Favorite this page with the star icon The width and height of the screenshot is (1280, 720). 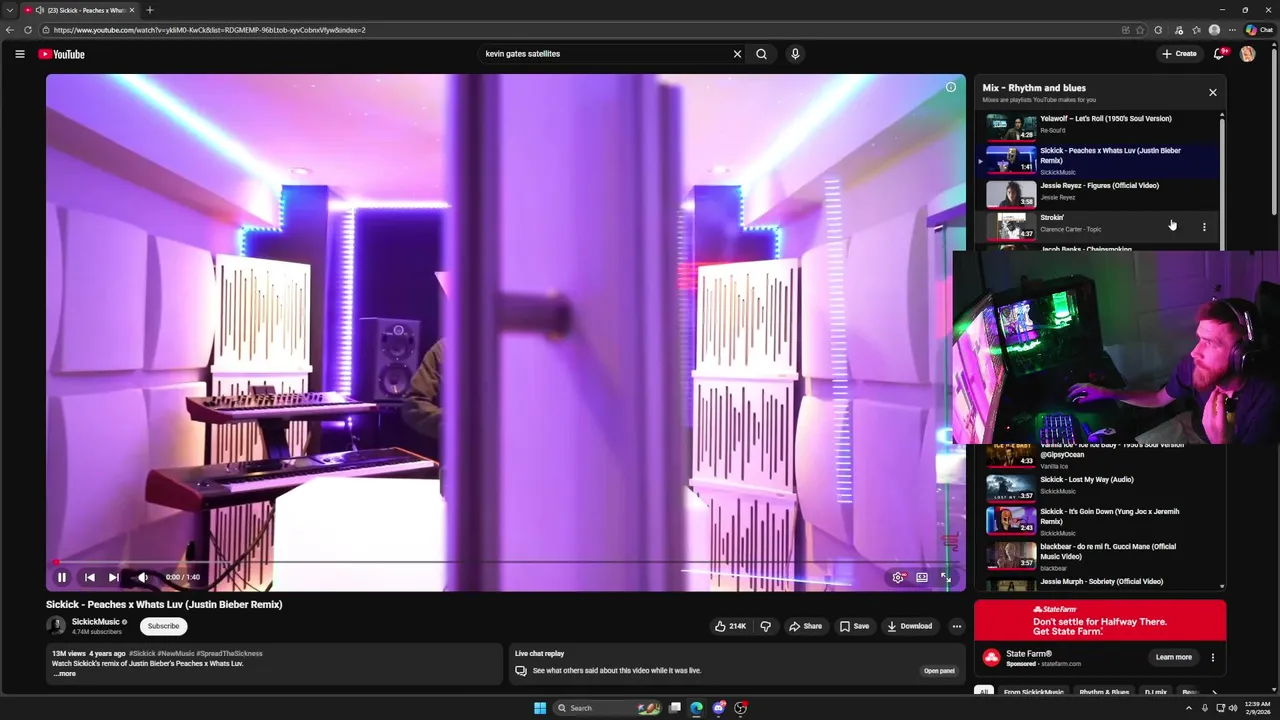pos(1140,30)
